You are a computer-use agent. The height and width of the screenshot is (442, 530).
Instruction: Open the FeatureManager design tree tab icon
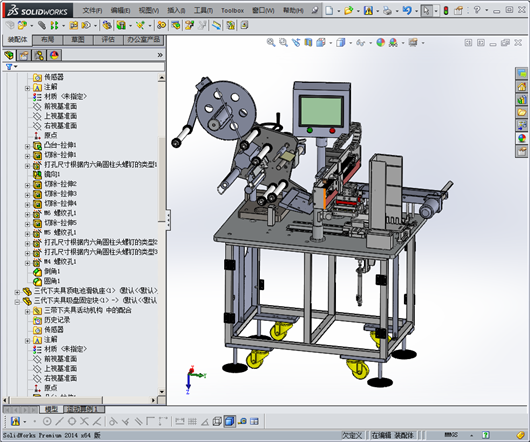[x=9, y=55]
